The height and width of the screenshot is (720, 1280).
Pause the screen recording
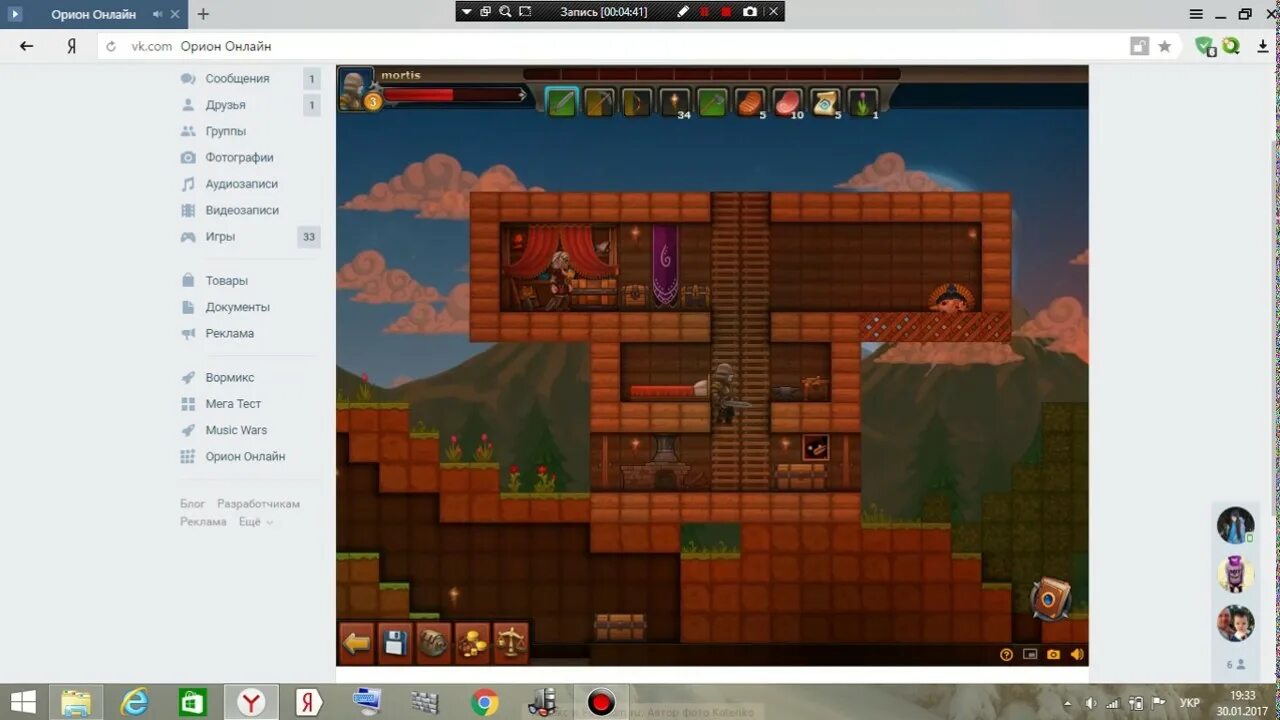point(705,12)
